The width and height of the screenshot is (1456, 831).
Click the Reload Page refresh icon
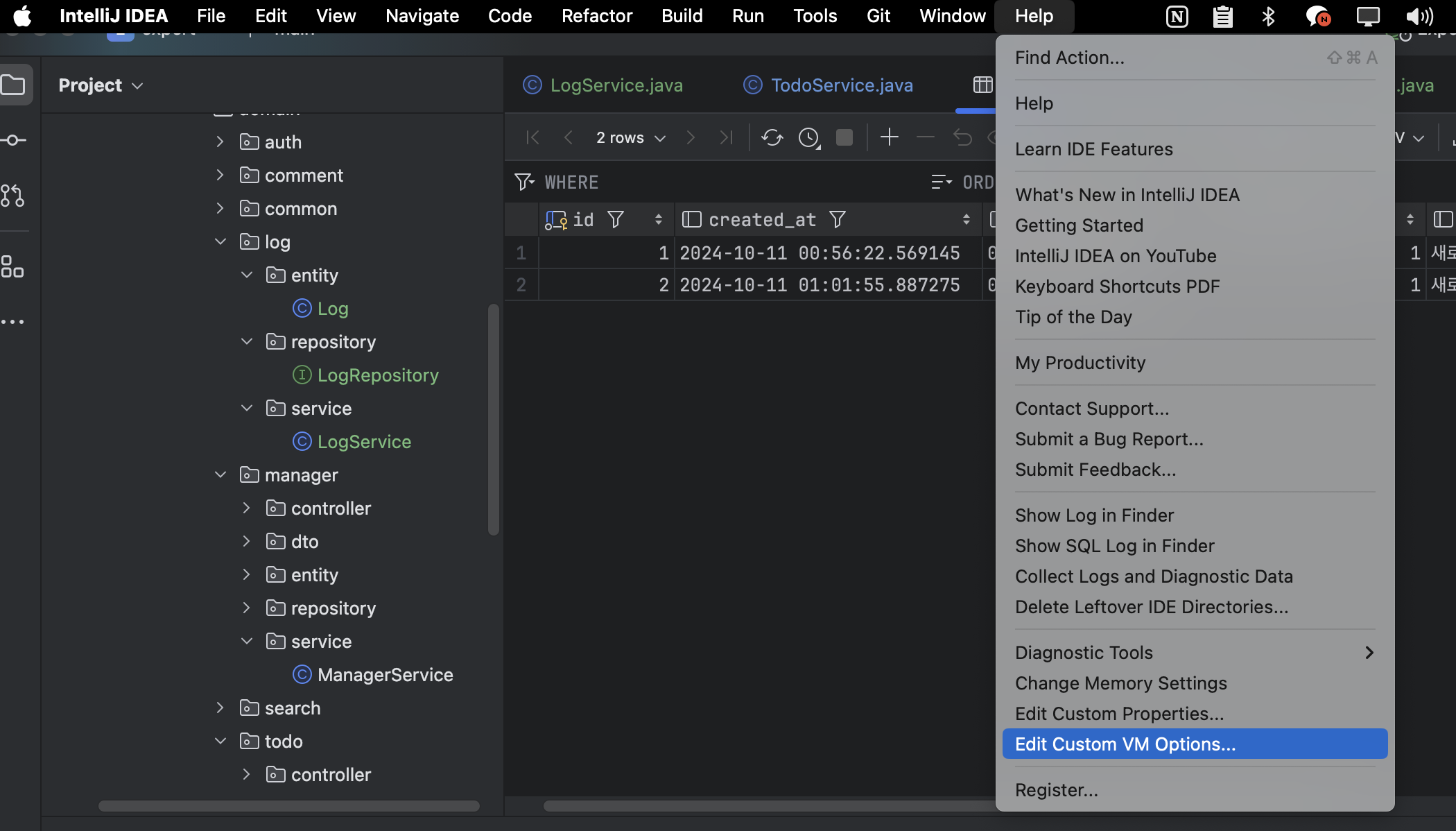(772, 137)
